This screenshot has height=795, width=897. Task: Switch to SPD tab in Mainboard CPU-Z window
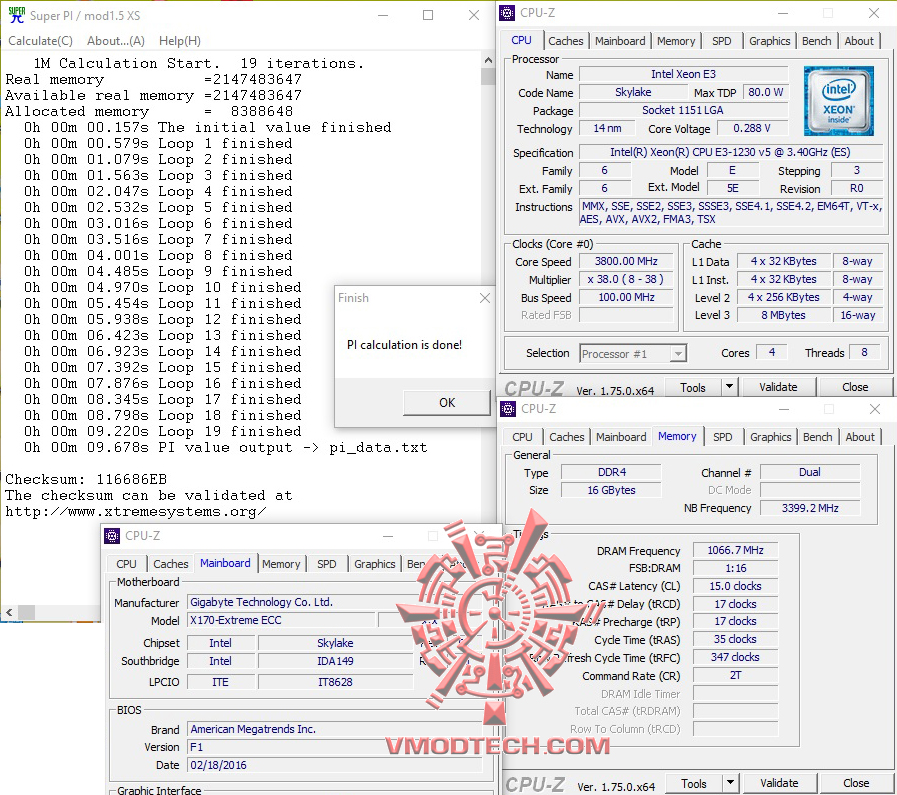[327, 564]
